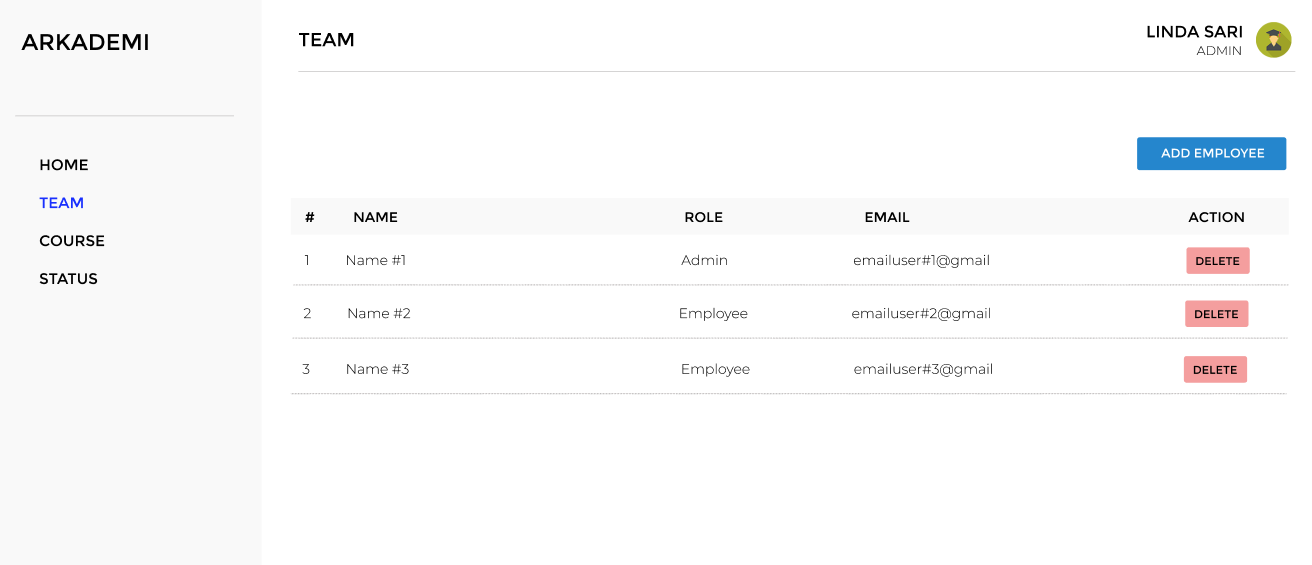Click the LINDA SARI user name
This screenshot has height=565, width=1312.
pyautogui.click(x=1194, y=32)
